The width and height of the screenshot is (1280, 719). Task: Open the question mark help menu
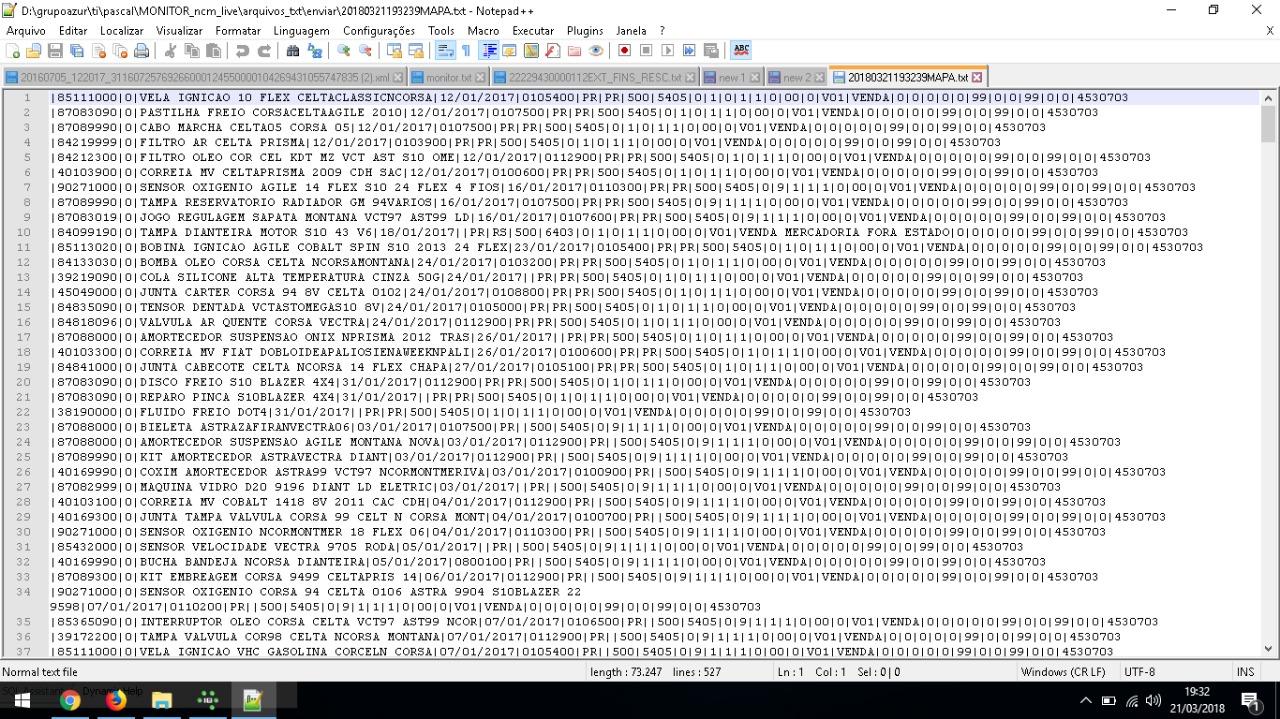click(662, 31)
